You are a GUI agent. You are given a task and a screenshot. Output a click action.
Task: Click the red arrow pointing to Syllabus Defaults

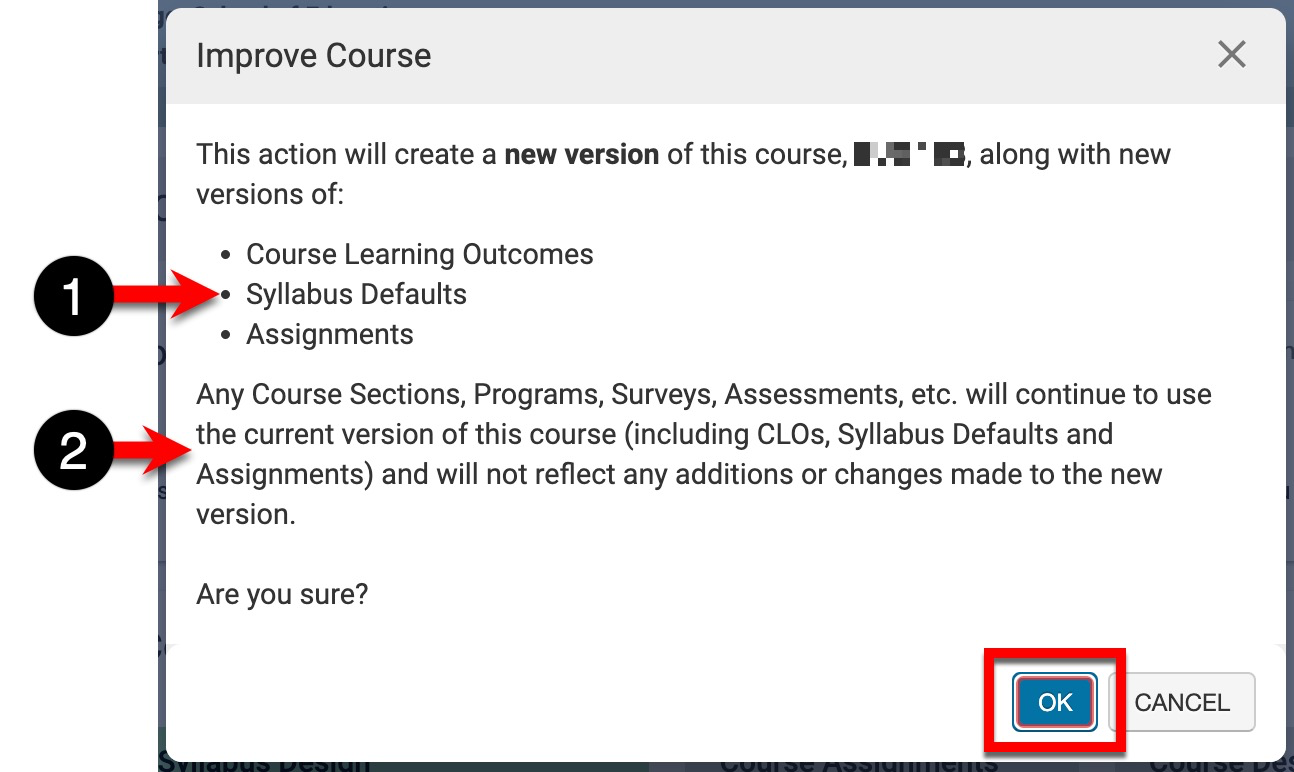pyautogui.click(x=165, y=295)
